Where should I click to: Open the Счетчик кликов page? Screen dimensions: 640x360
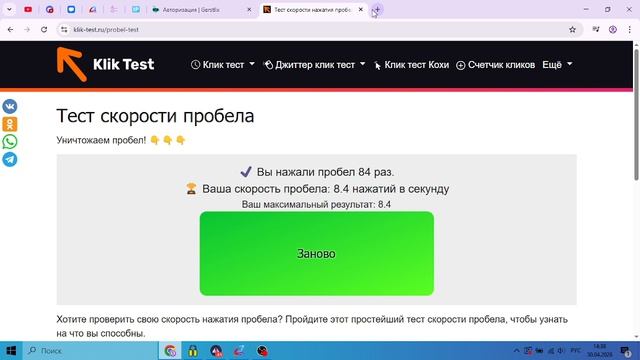(496, 64)
